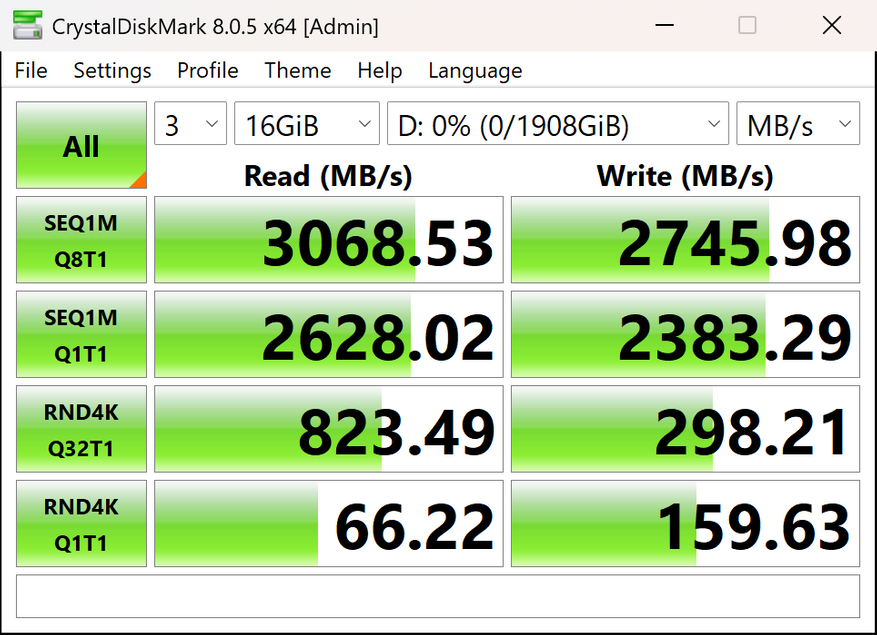Viewport: 877px width, 635px height.
Task: Open the MB/s unit dropdown
Action: click(798, 123)
